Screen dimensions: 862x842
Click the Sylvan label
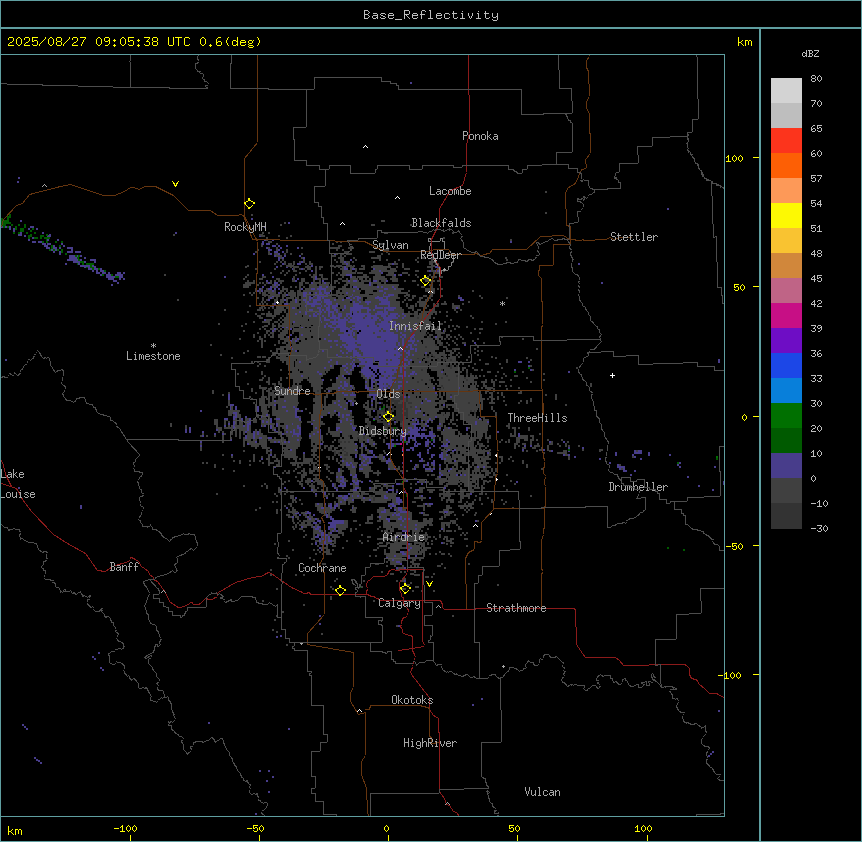[x=390, y=245]
